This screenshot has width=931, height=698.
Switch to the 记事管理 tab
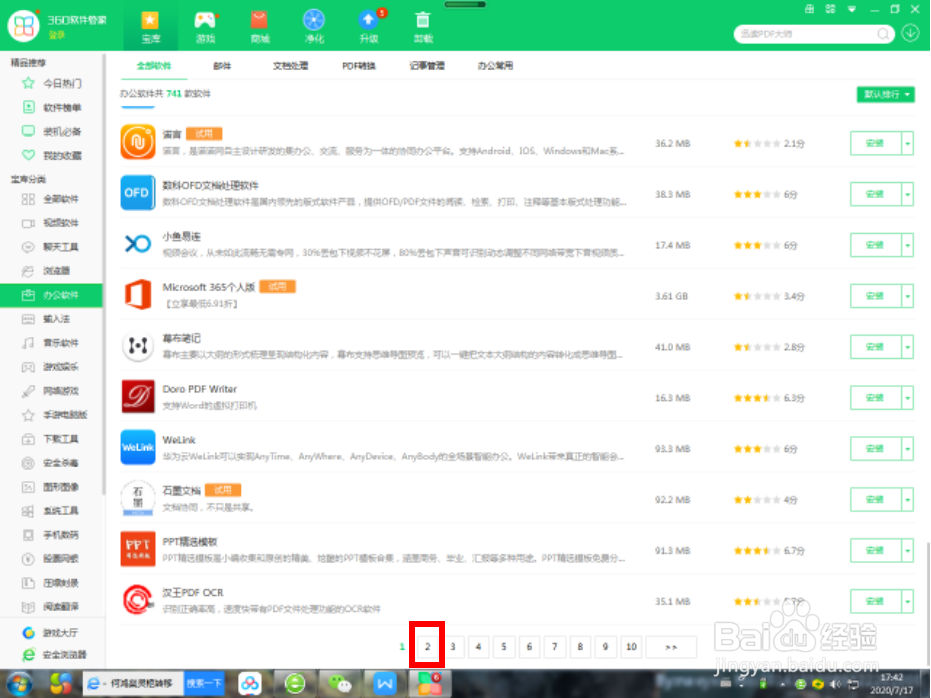(427, 66)
